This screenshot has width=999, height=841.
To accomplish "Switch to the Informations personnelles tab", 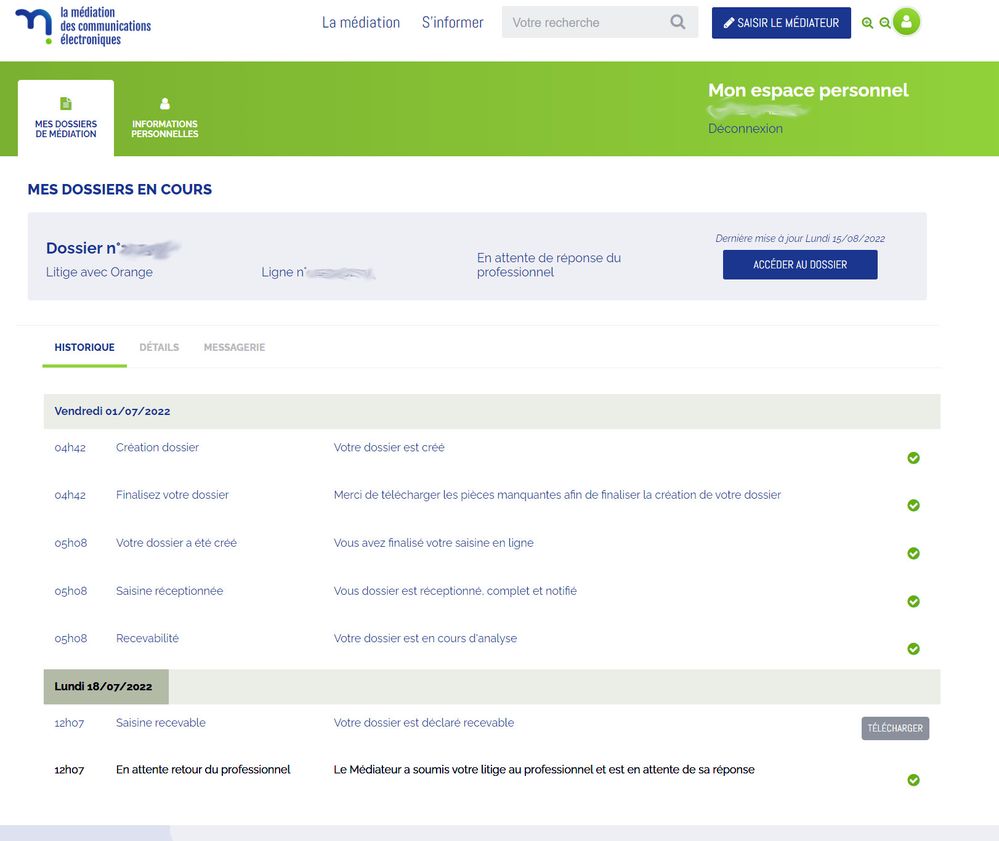I will (x=164, y=118).
